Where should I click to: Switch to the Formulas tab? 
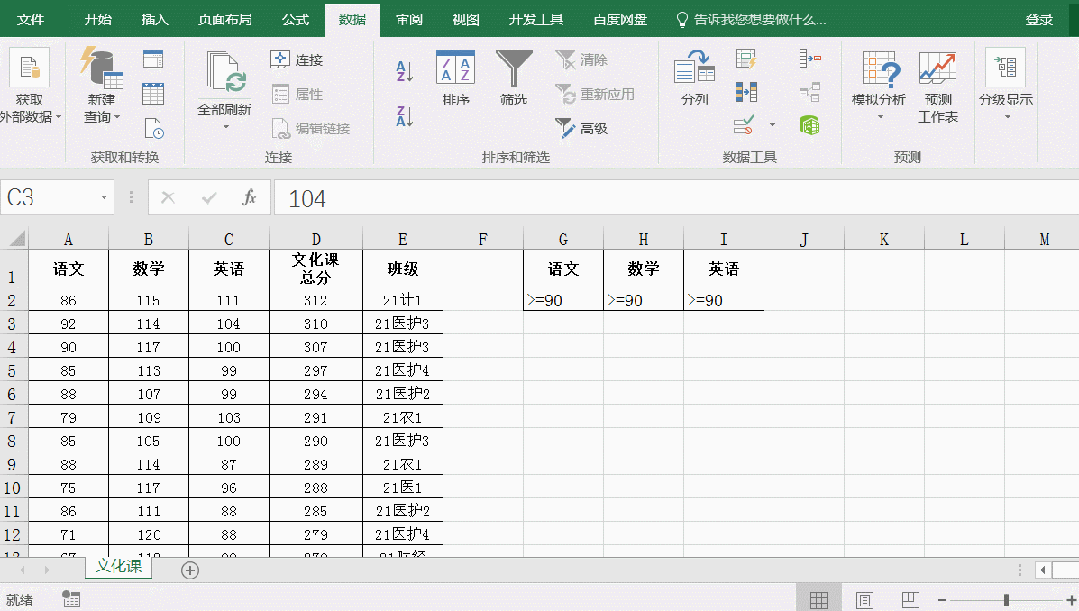click(x=295, y=19)
